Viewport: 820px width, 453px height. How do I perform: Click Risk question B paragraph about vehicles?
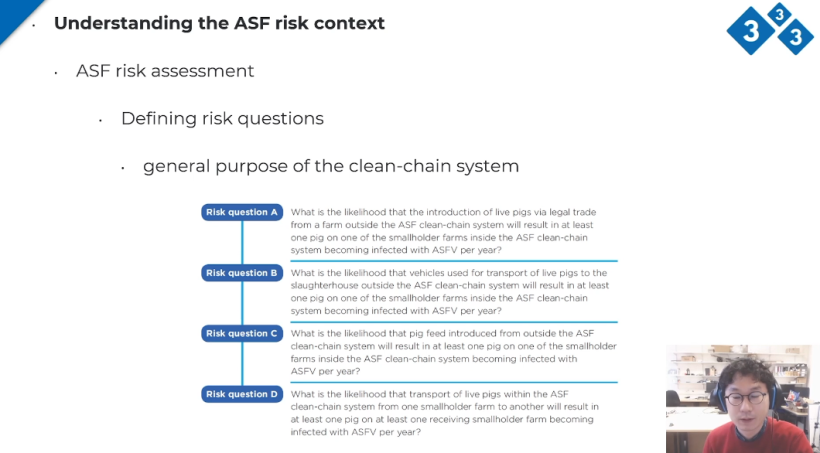click(450, 292)
